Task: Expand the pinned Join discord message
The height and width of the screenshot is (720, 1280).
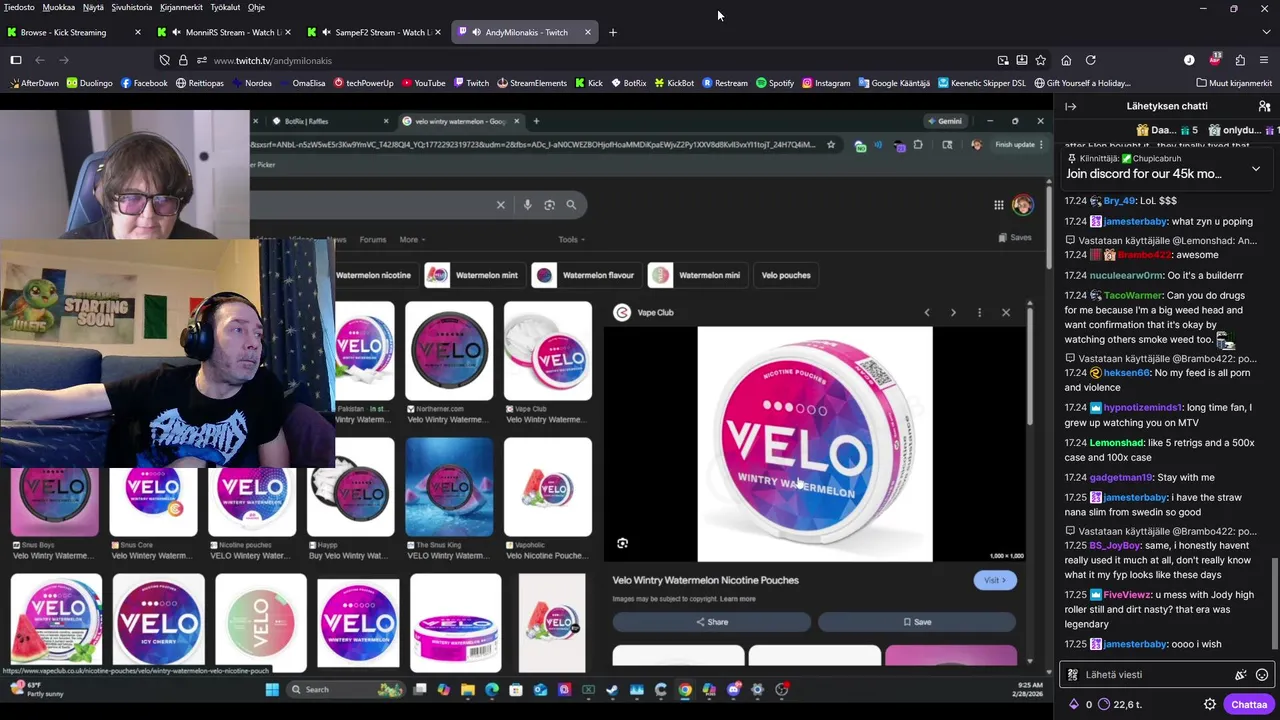Action: click(1255, 168)
